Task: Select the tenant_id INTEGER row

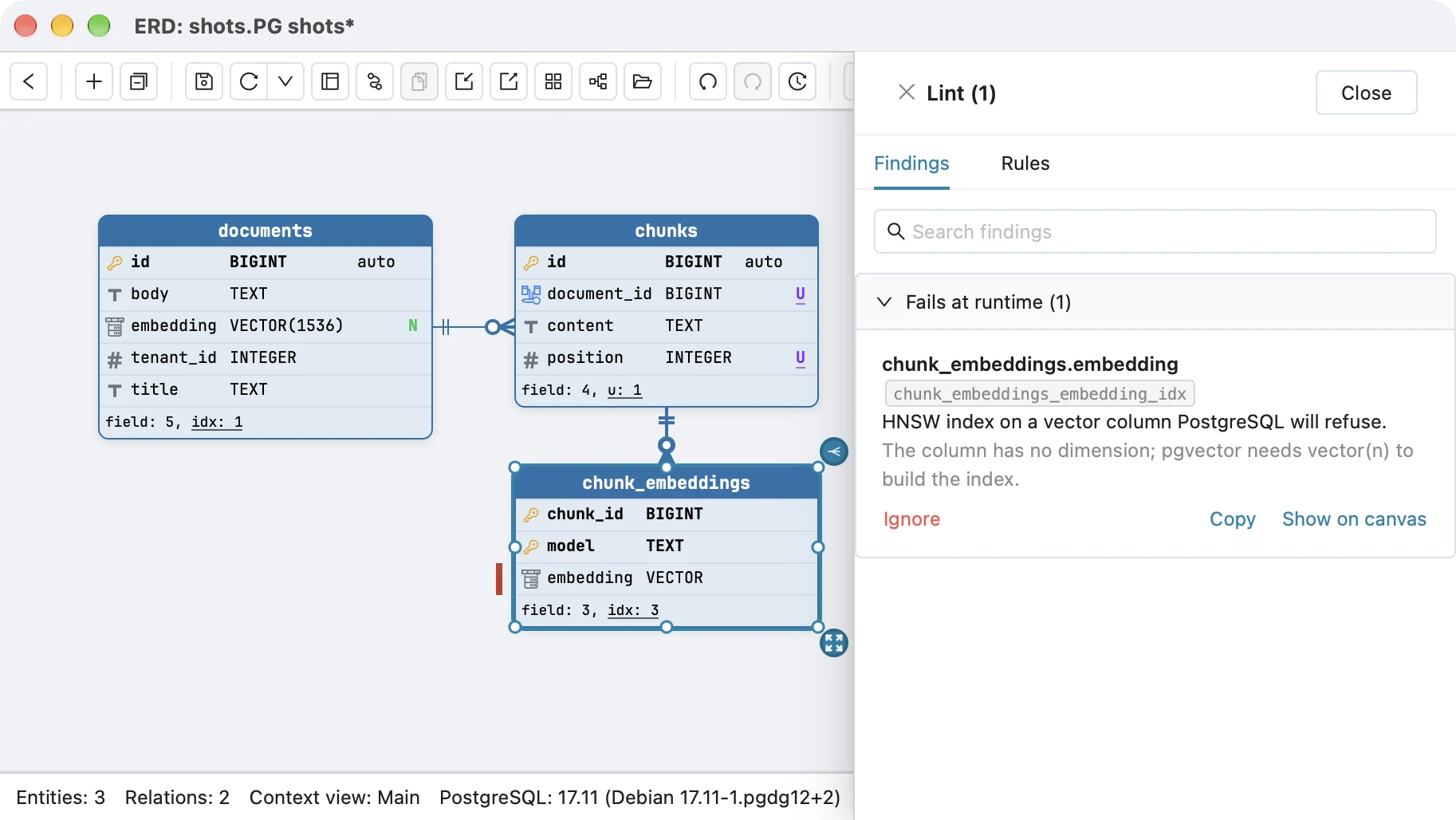Action: 266,358
